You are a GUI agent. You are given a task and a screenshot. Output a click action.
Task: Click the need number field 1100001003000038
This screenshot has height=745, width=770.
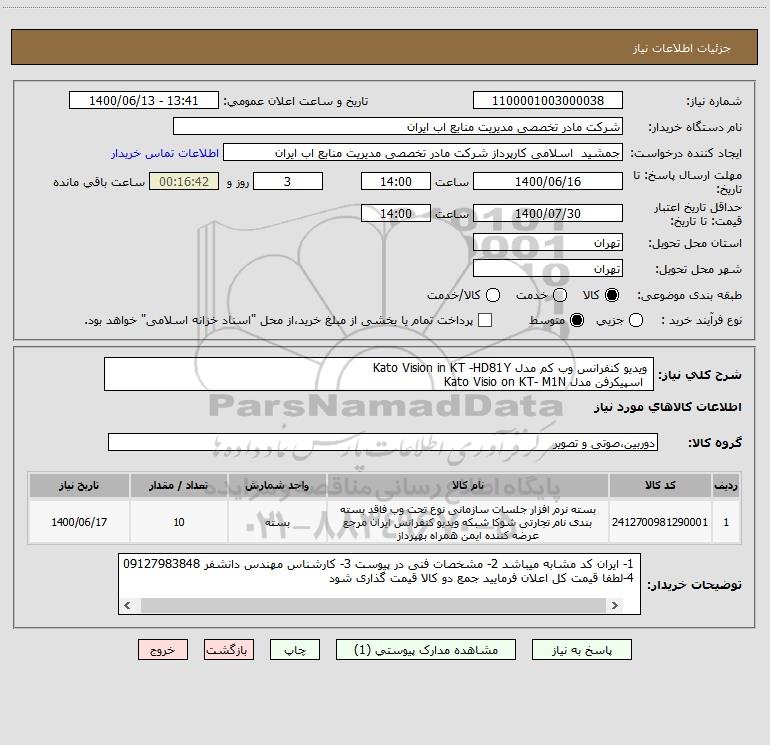point(548,101)
